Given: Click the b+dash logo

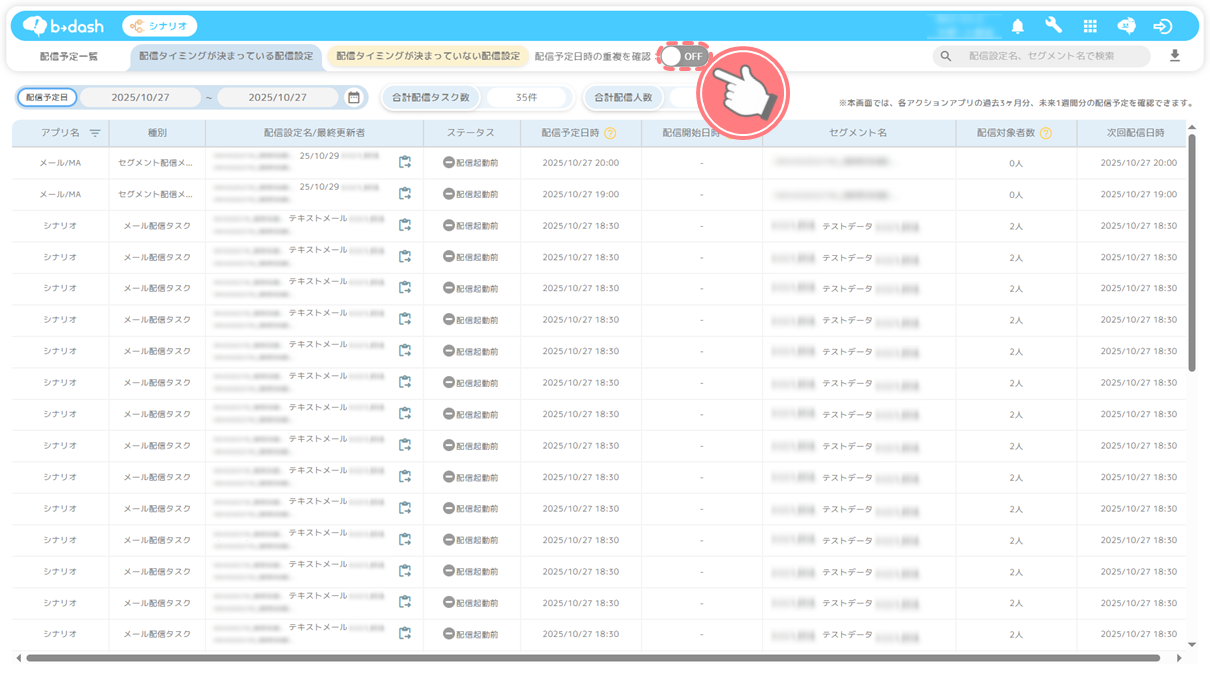Looking at the screenshot, I should tap(64, 27).
